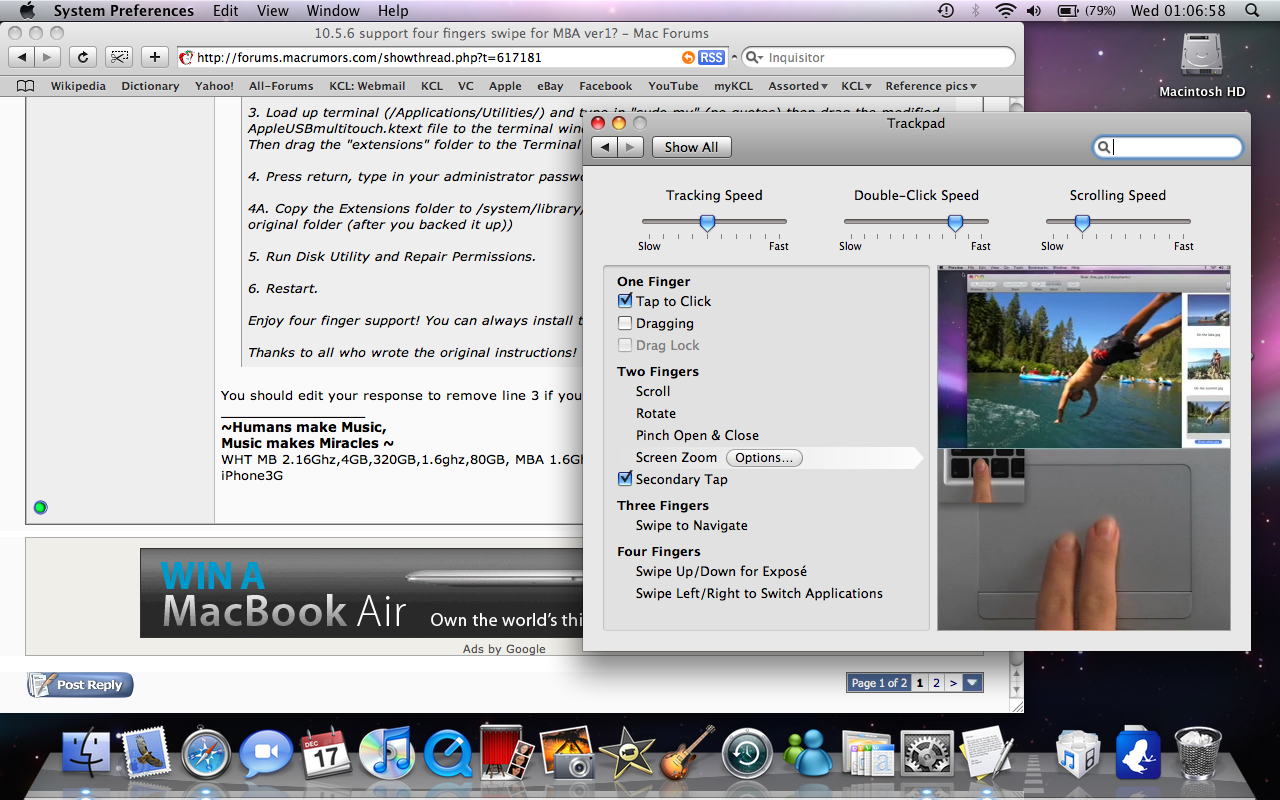Open YouTube bookmark in bookmarks bar
1280x800 pixels.
673,86
